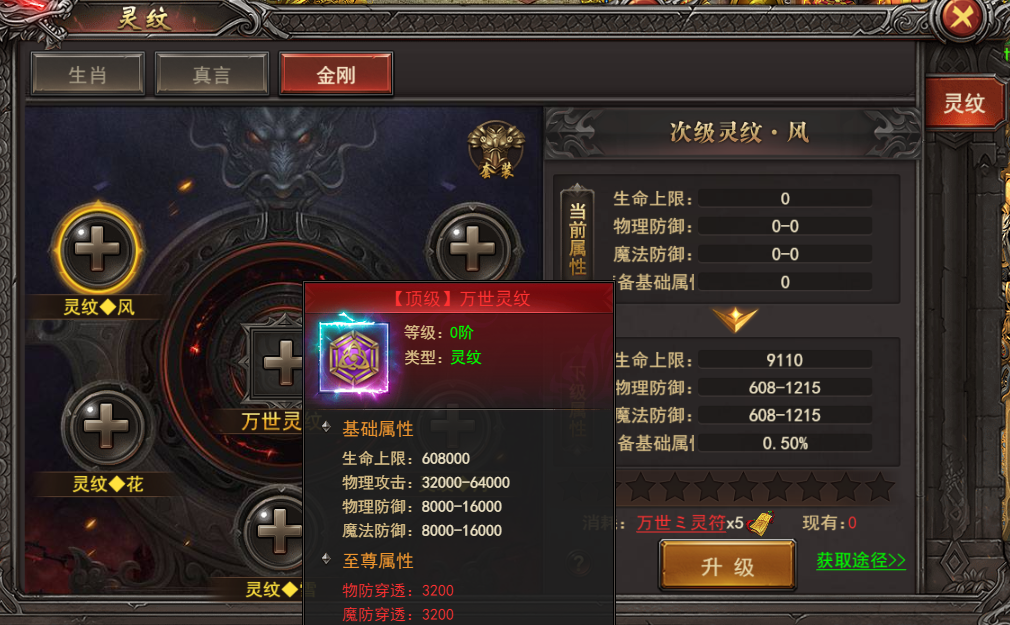Image resolution: width=1010 pixels, height=625 pixels.
Task: Open the 获取途径>> link
Action: (861, 561)
